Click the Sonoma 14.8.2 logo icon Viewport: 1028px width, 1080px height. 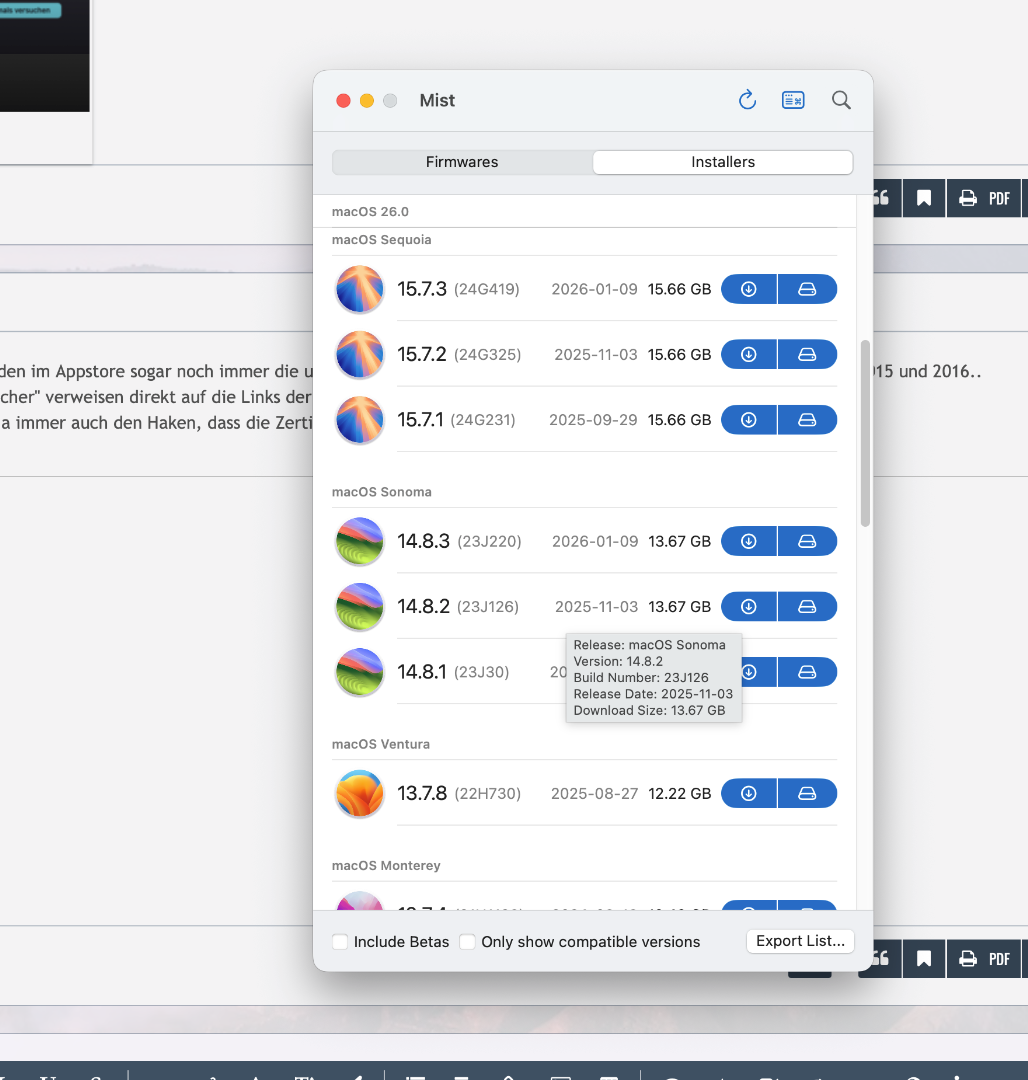pos(359,607)
